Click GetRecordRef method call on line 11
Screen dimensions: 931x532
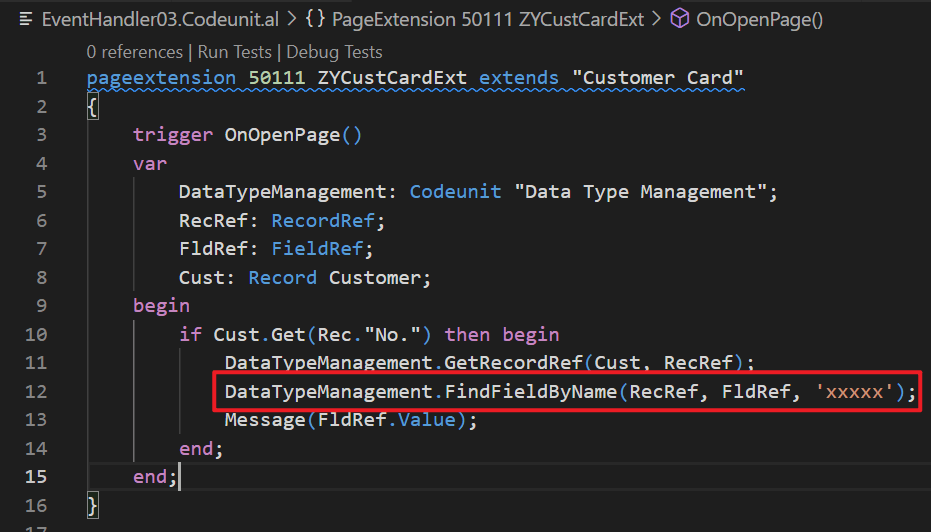point(514,363)
